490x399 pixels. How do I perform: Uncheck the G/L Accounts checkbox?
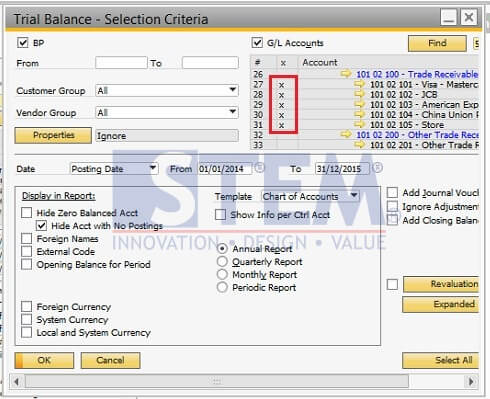pos(257,43)
